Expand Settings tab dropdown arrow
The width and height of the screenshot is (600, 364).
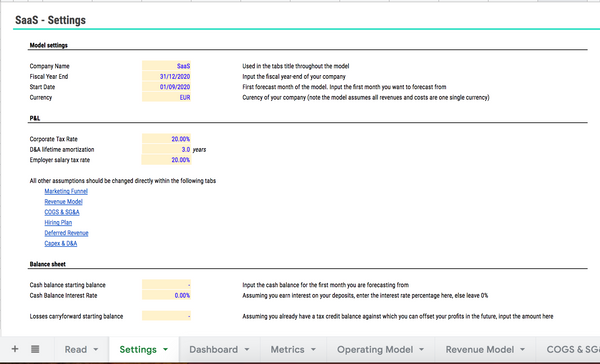(165, 349)
